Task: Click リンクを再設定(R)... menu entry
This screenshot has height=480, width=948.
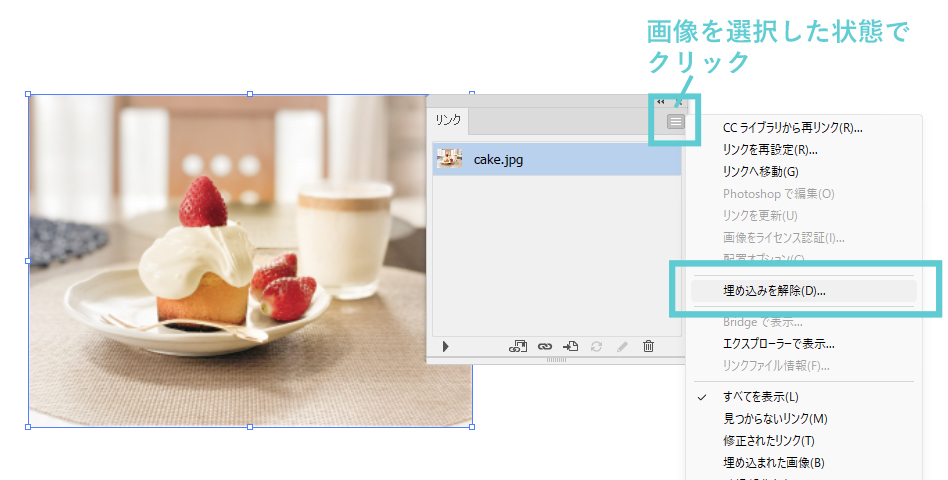Action: point(769,149)
